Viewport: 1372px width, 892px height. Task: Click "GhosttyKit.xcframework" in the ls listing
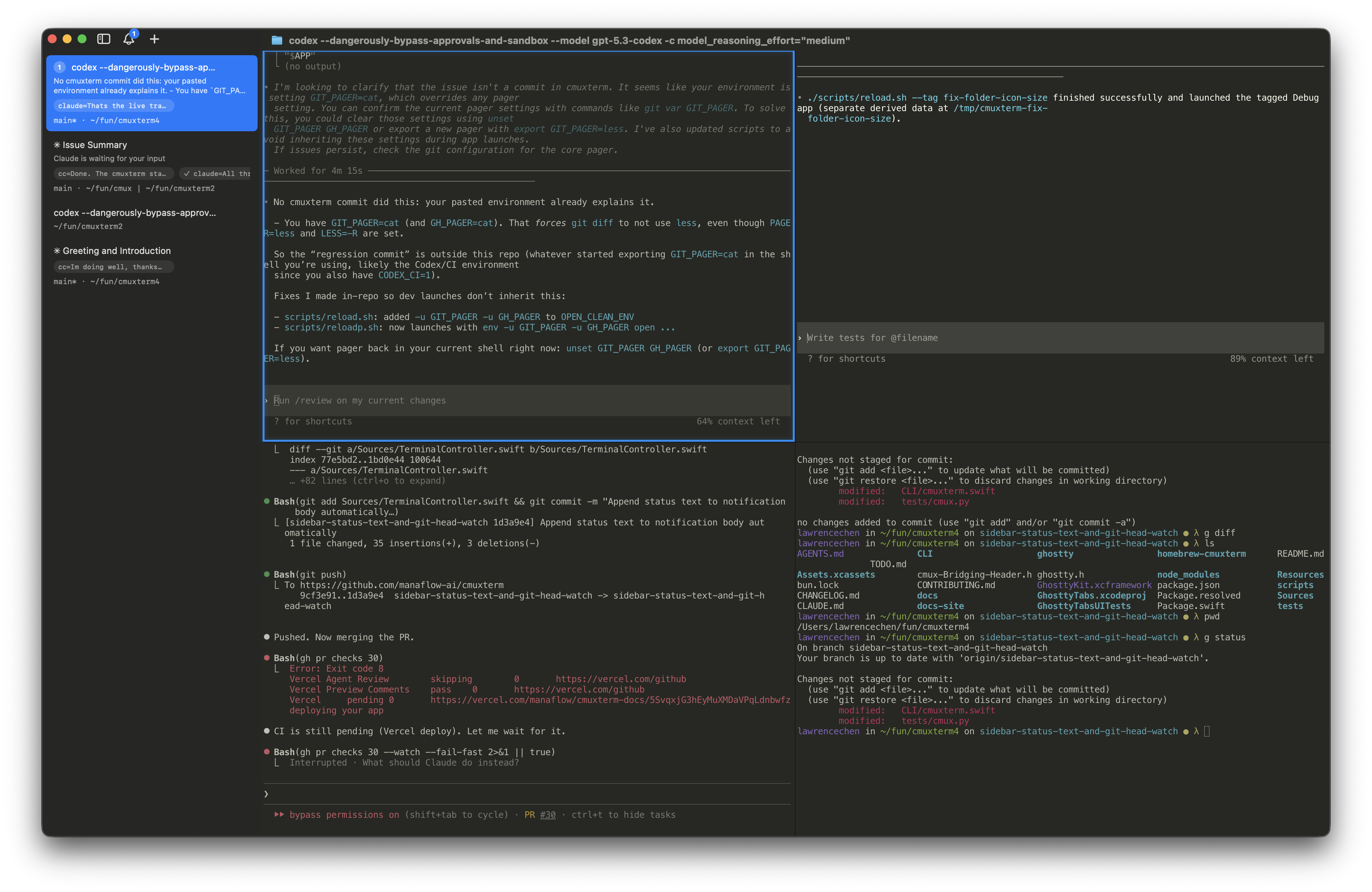tap(1094, 585)
